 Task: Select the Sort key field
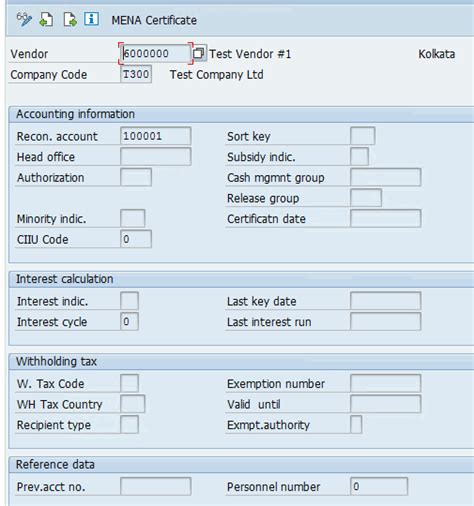tap(363, 136)
